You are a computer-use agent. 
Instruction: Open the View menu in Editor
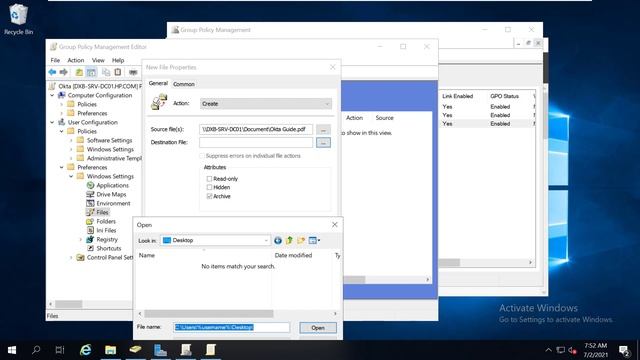pyautogui.click(x=98, y=60)
